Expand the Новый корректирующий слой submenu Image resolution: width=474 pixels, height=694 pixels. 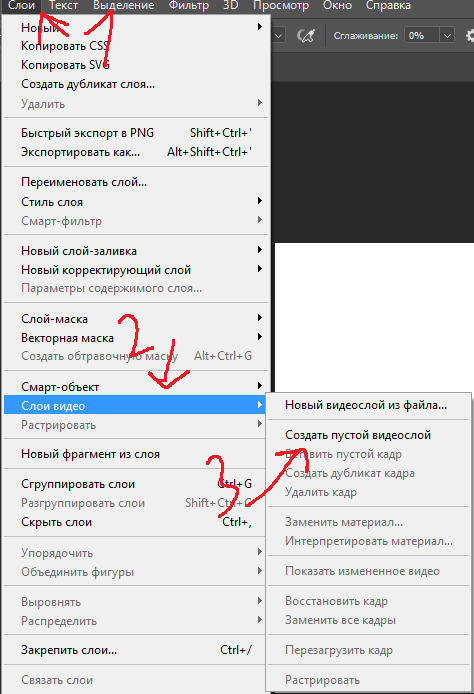pyautogui.click(x=135, y=270)
